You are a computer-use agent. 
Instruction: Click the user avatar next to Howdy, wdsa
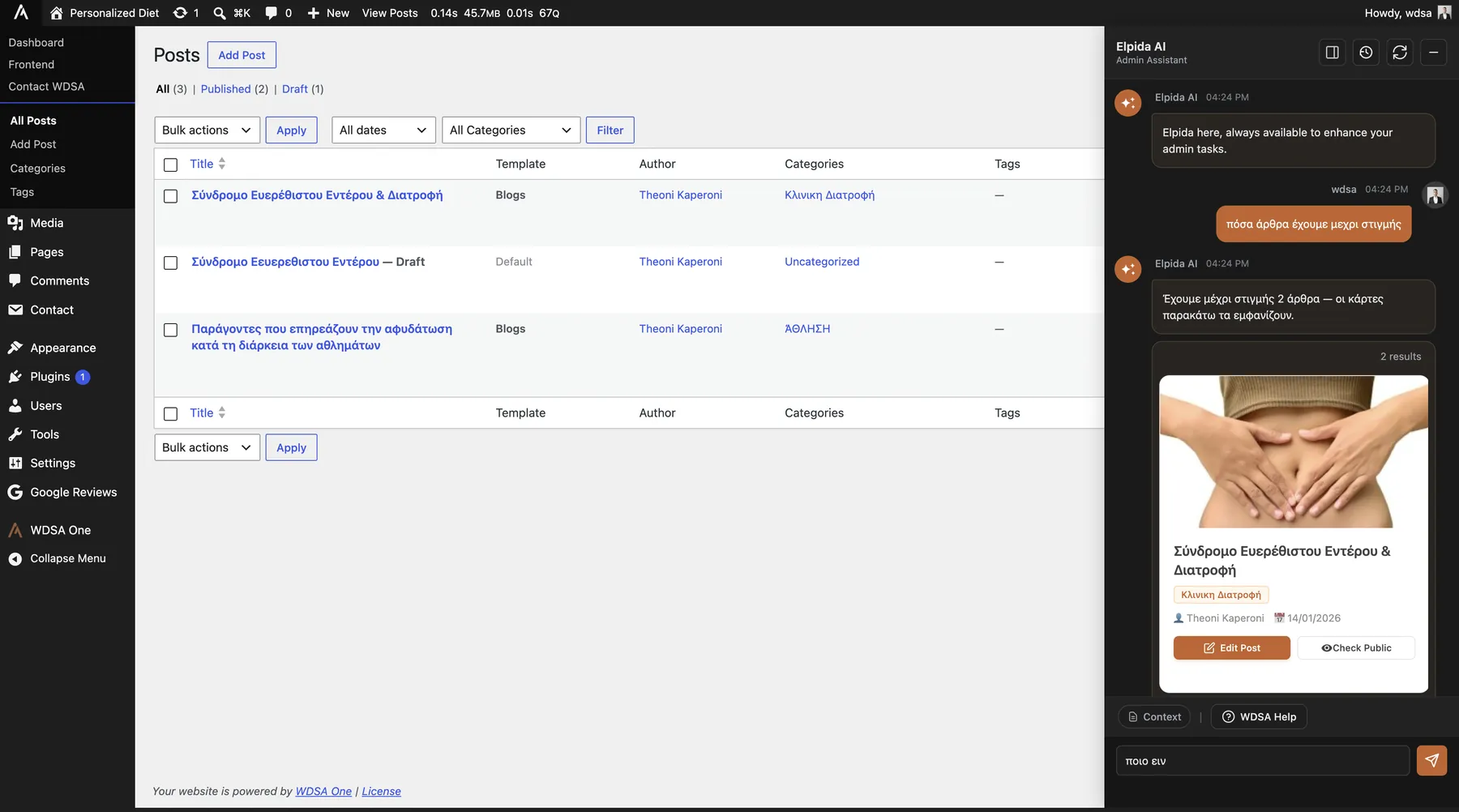(x=1444, y=13)
